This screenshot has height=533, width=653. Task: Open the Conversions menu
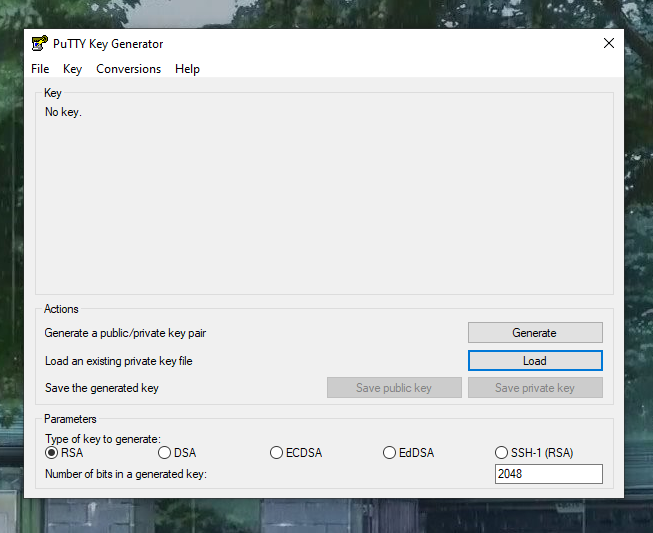(x=128, y=69)
